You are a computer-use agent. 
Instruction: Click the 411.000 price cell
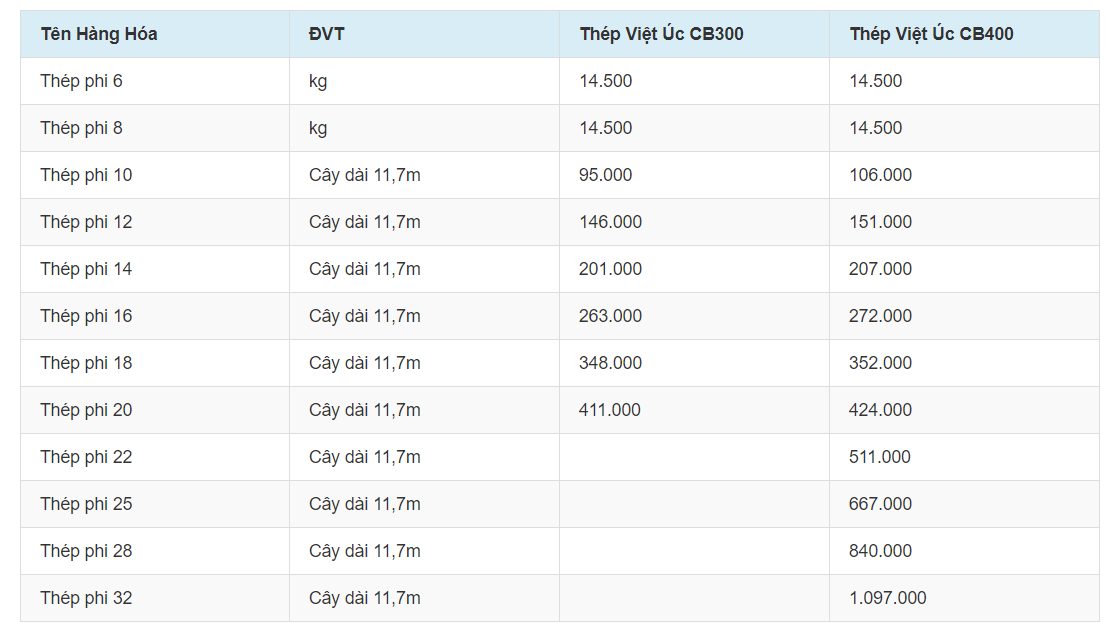610,410
